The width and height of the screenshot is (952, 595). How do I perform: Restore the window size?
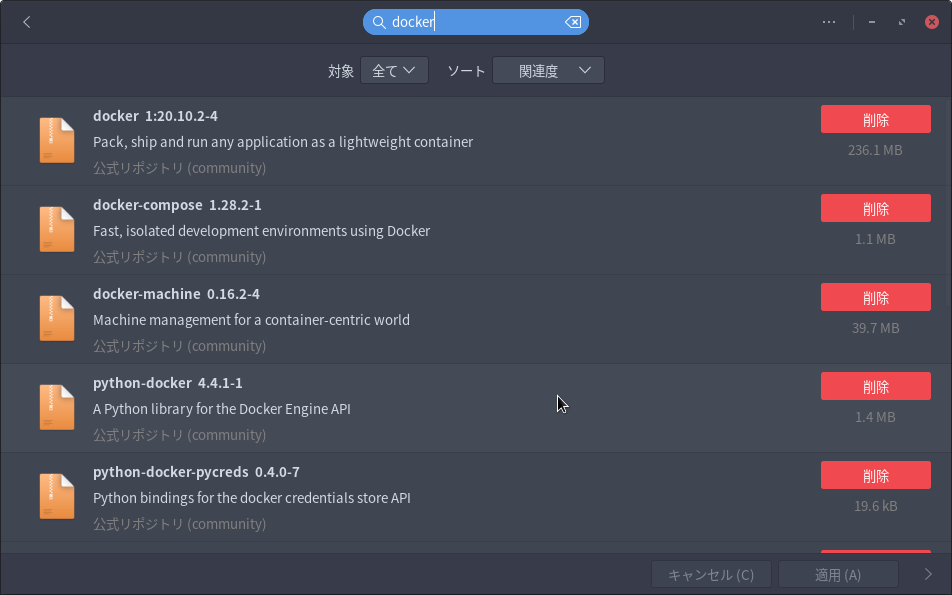tap(902, 22)
